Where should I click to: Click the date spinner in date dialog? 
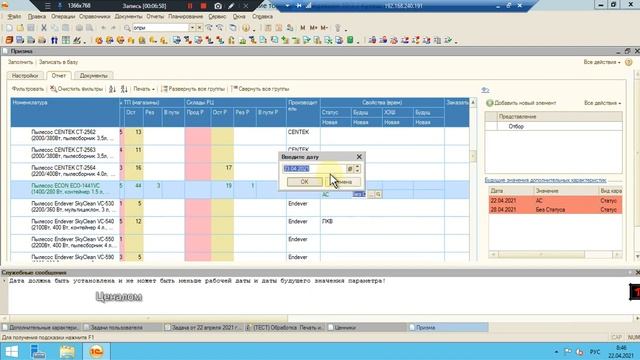click(x=358, y=169)
